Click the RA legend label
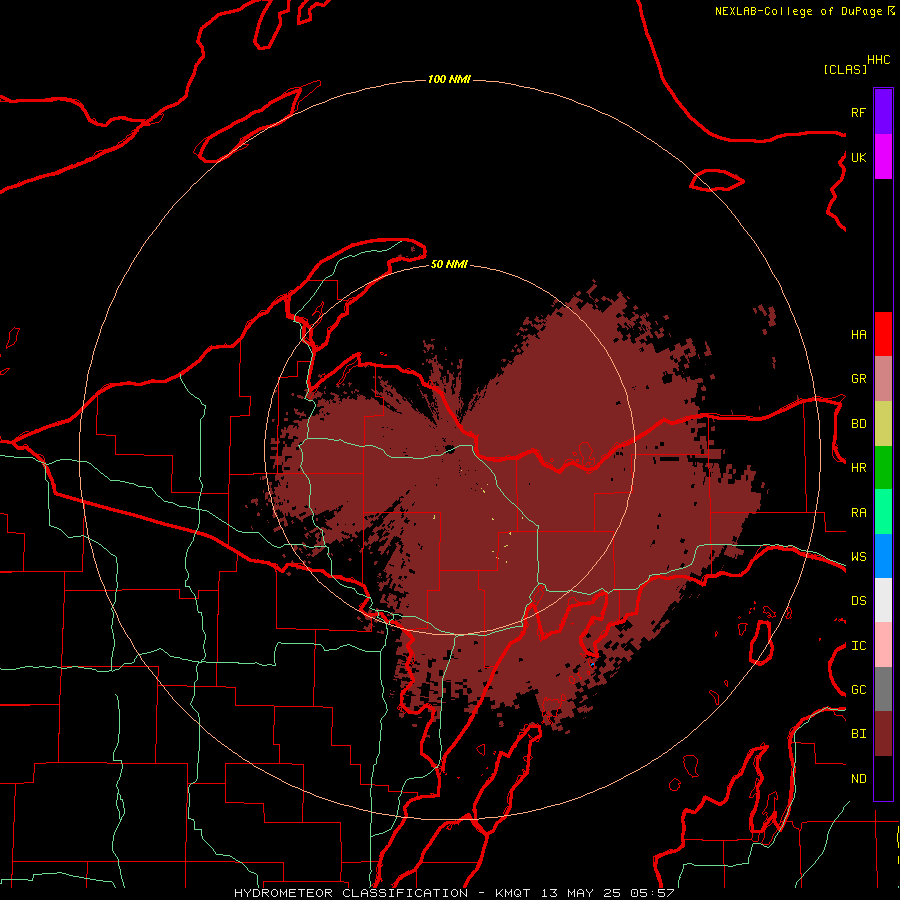900x900 pixels. pyautogui.click(x=858, y=512)
